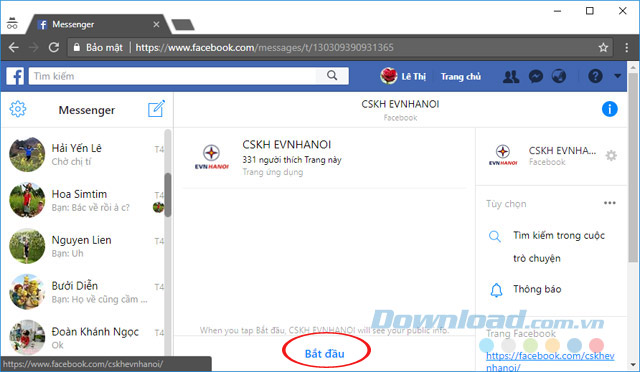Click the EVNHANOI logo in right panel
The image size is (640, 372).
pos(503,155)
